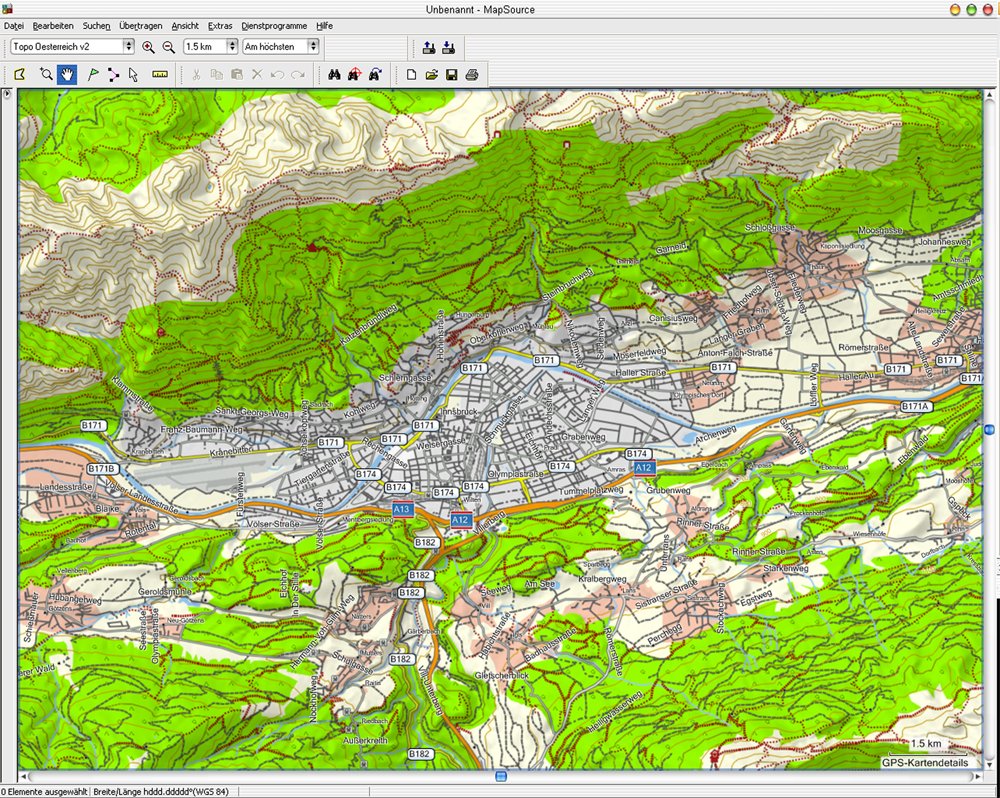Open Find Places with binoculars icon
Screen dimensions: 1000x798
334,75
